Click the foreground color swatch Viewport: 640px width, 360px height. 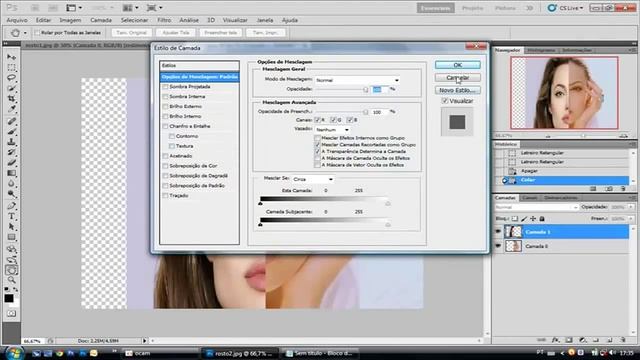(x=9, y=298)
